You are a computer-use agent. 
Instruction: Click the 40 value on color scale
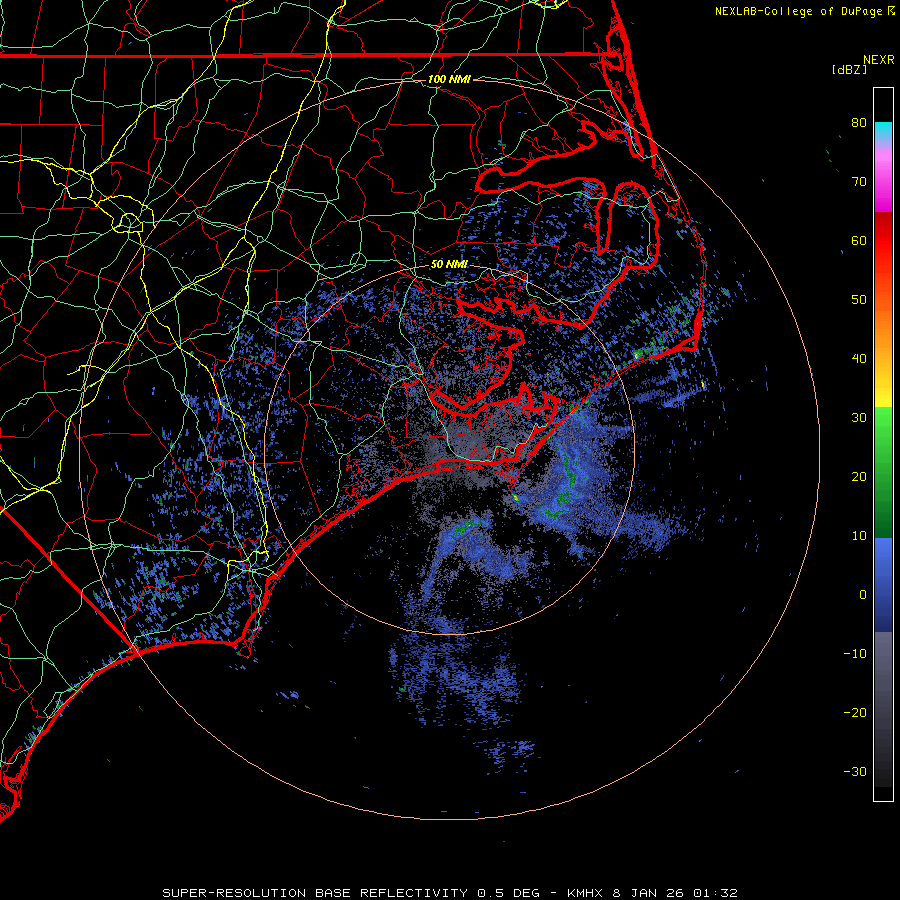point(859,359)
